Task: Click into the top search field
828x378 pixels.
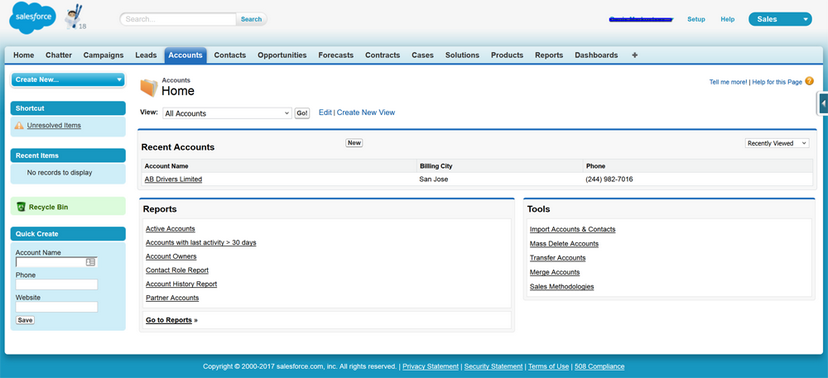Action: [178, 19]
